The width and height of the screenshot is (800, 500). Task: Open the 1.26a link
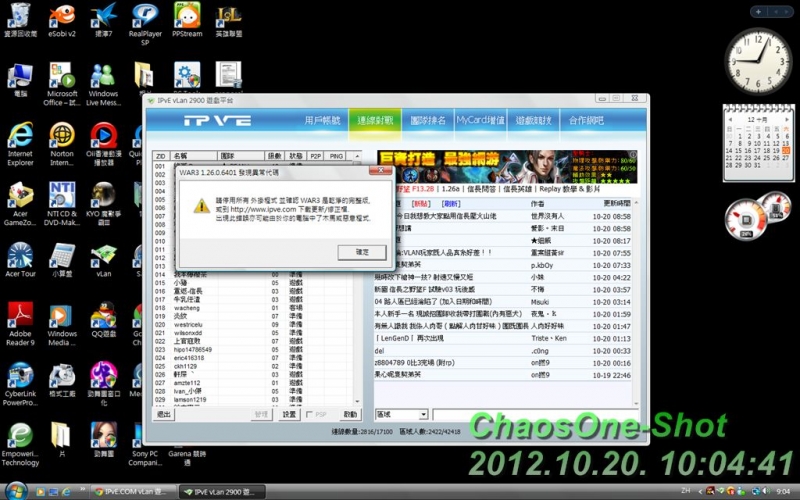tap(451, 189)
